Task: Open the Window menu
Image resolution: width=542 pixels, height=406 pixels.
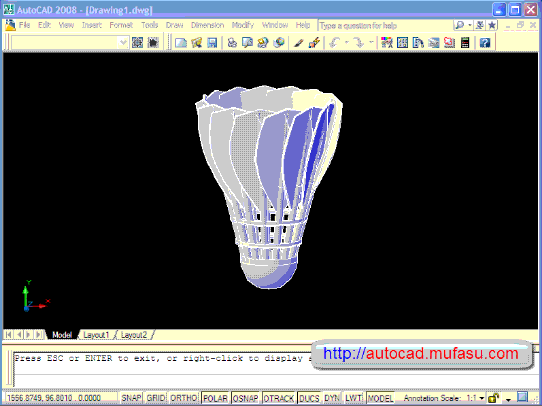Action: pyautogui.click(x=275, y=25)
